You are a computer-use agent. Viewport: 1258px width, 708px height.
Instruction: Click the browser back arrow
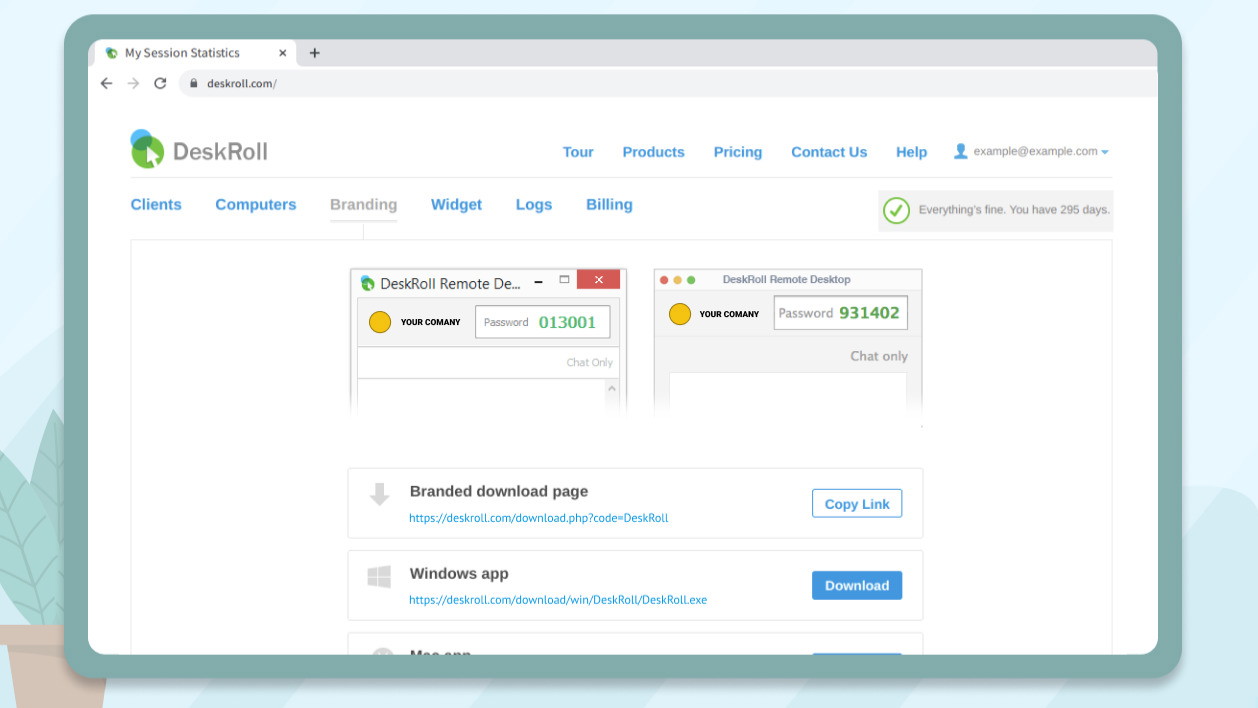(107, 84)
